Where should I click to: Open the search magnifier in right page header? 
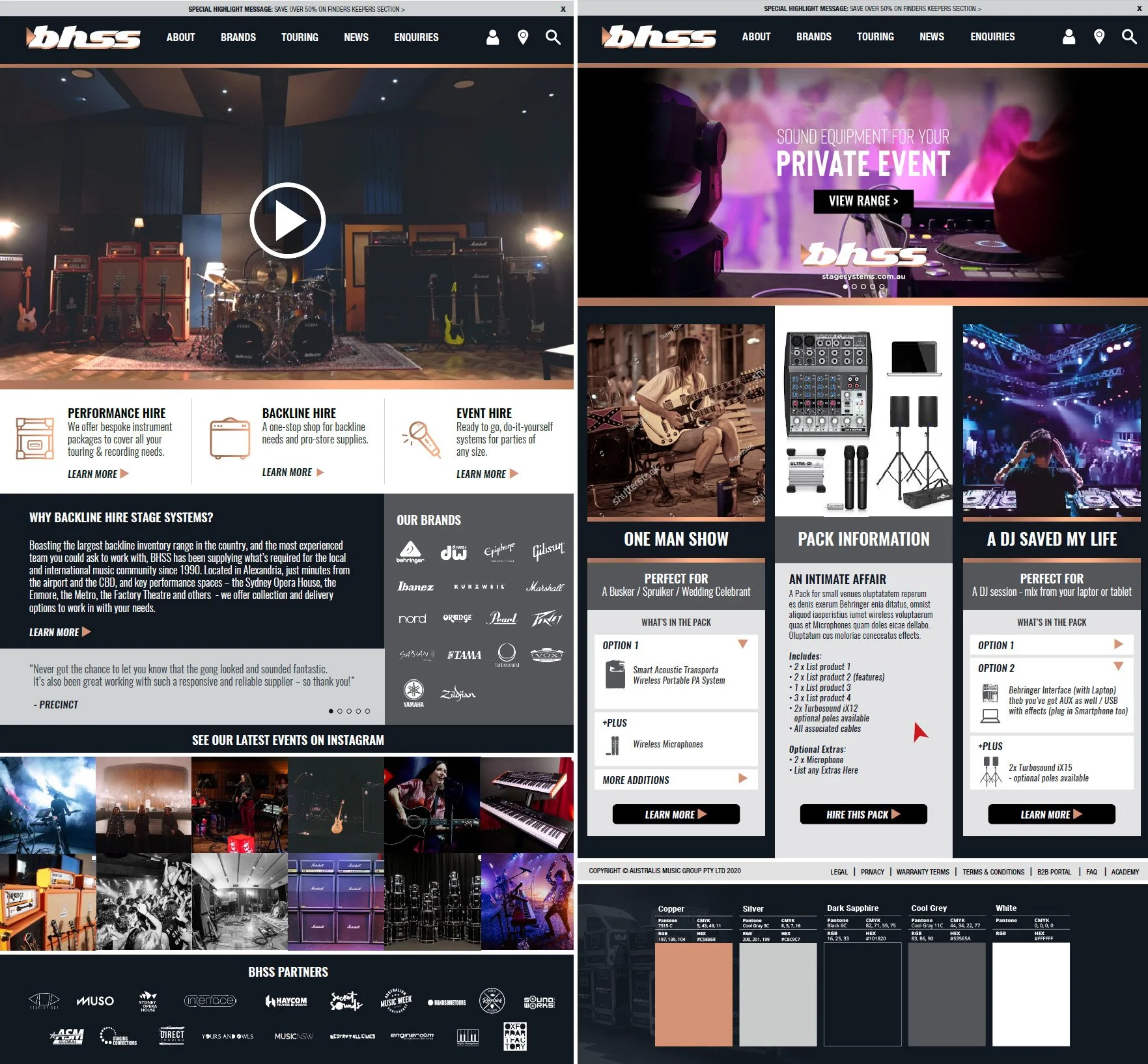coord(1129,36)
